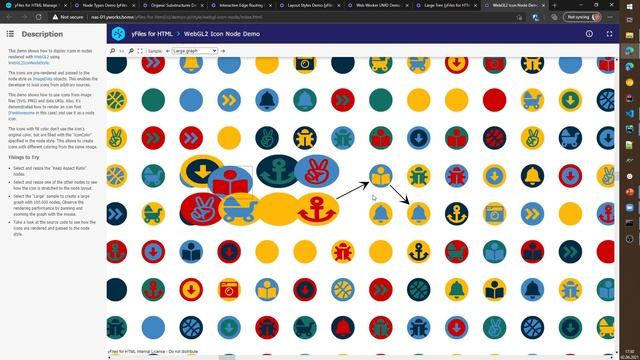Select yellow bell node at arrow end

(x=418, y=214)
